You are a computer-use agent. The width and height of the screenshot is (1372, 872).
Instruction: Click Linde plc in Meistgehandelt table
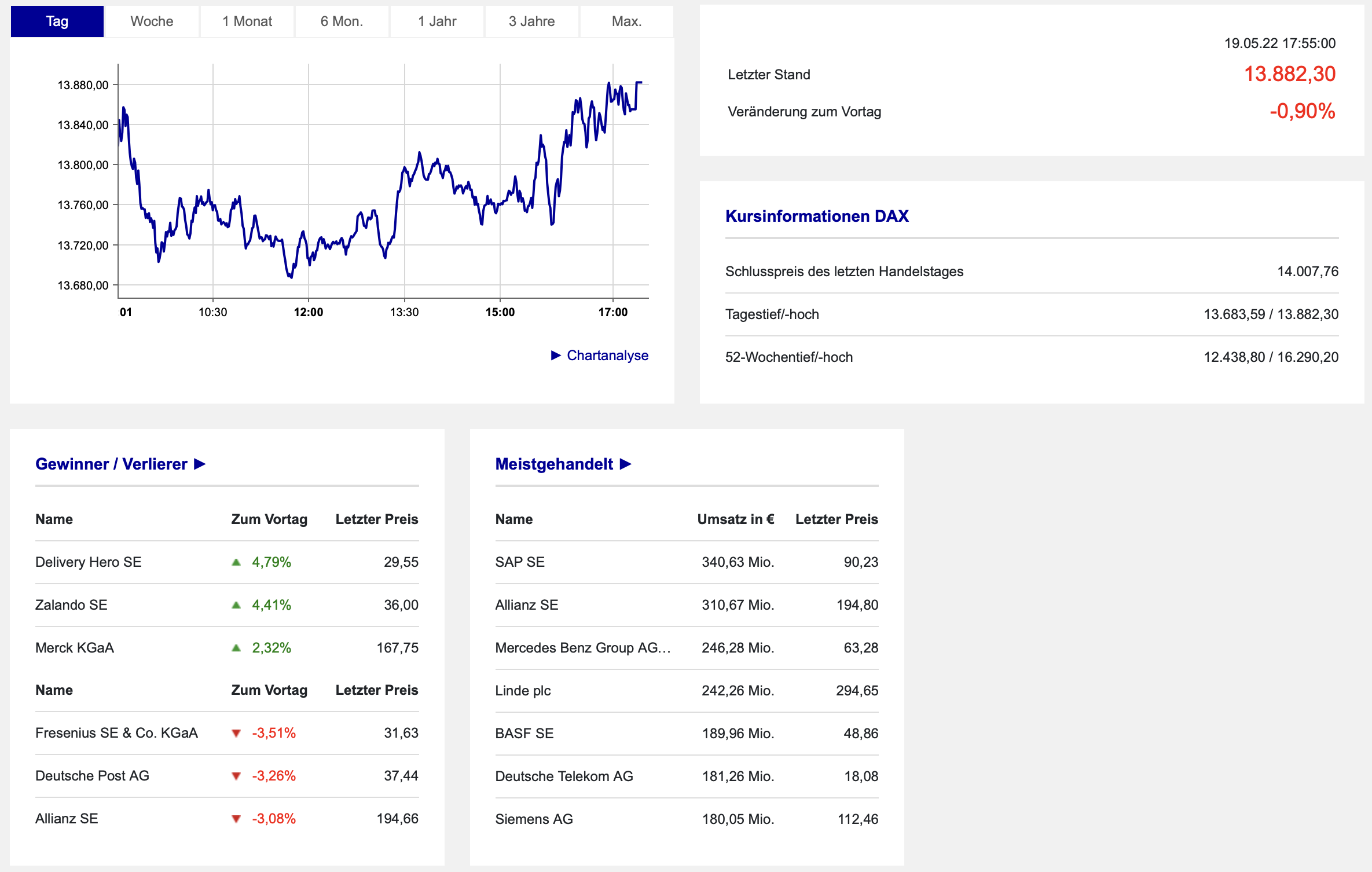(523, 691)
